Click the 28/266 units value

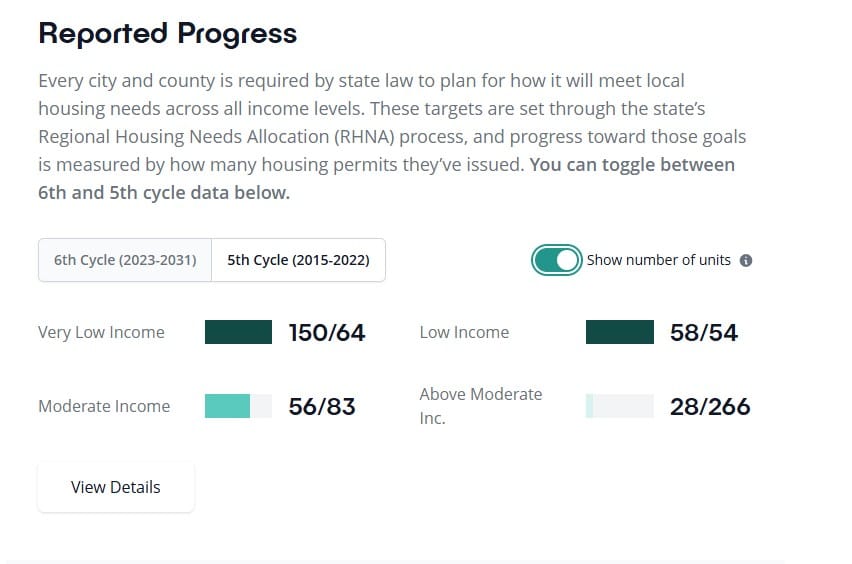click(710, 406)
